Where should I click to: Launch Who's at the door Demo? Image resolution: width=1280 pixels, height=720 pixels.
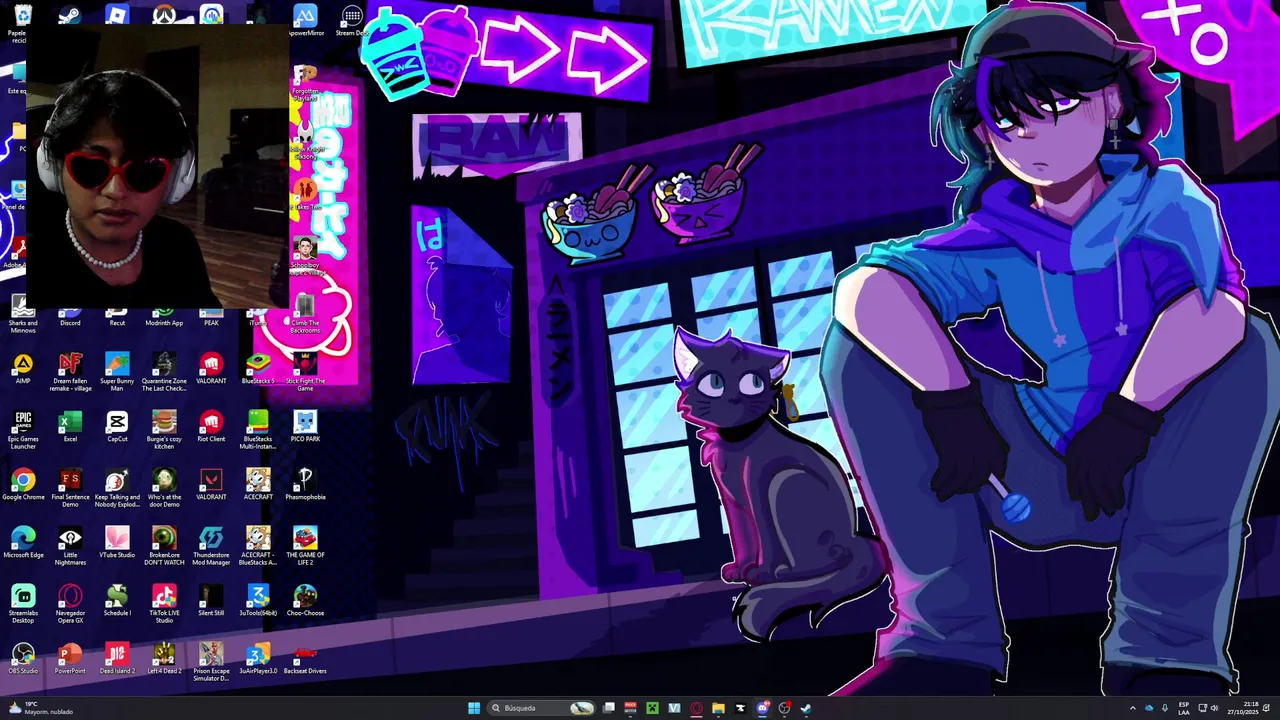pyautogui.click(x=164, y=488)
